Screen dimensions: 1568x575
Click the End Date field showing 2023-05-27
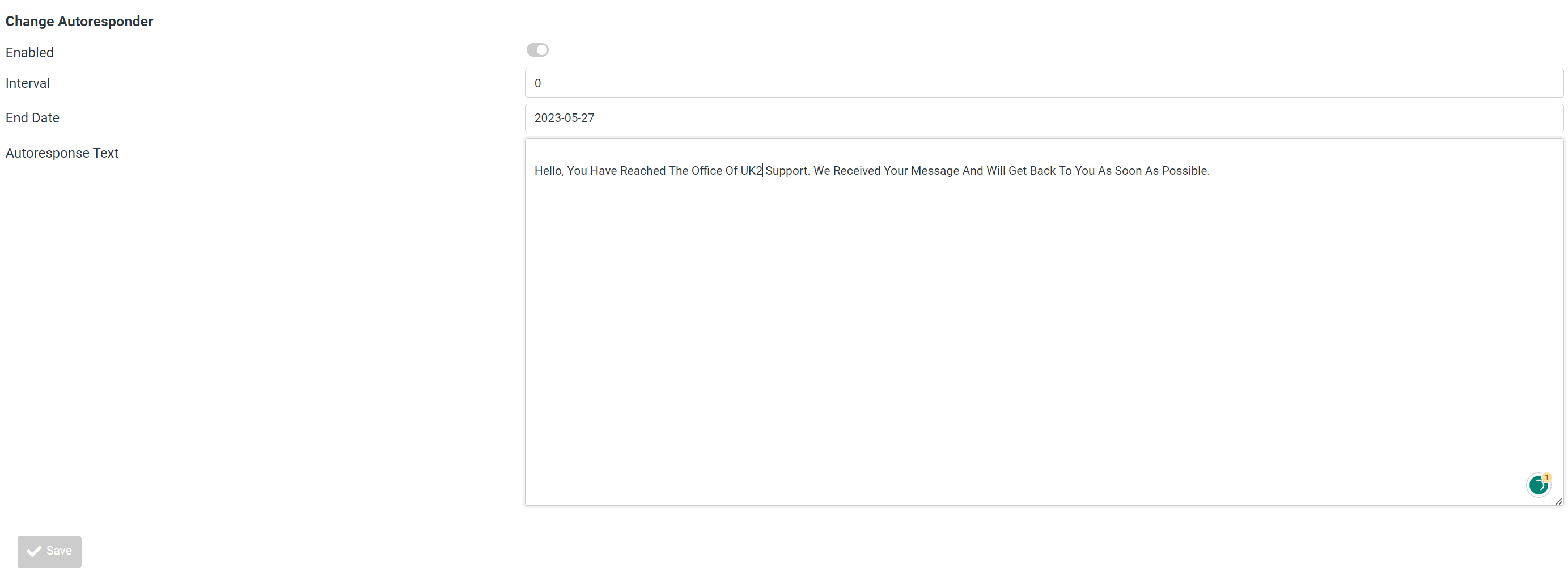coord(1043,117)
